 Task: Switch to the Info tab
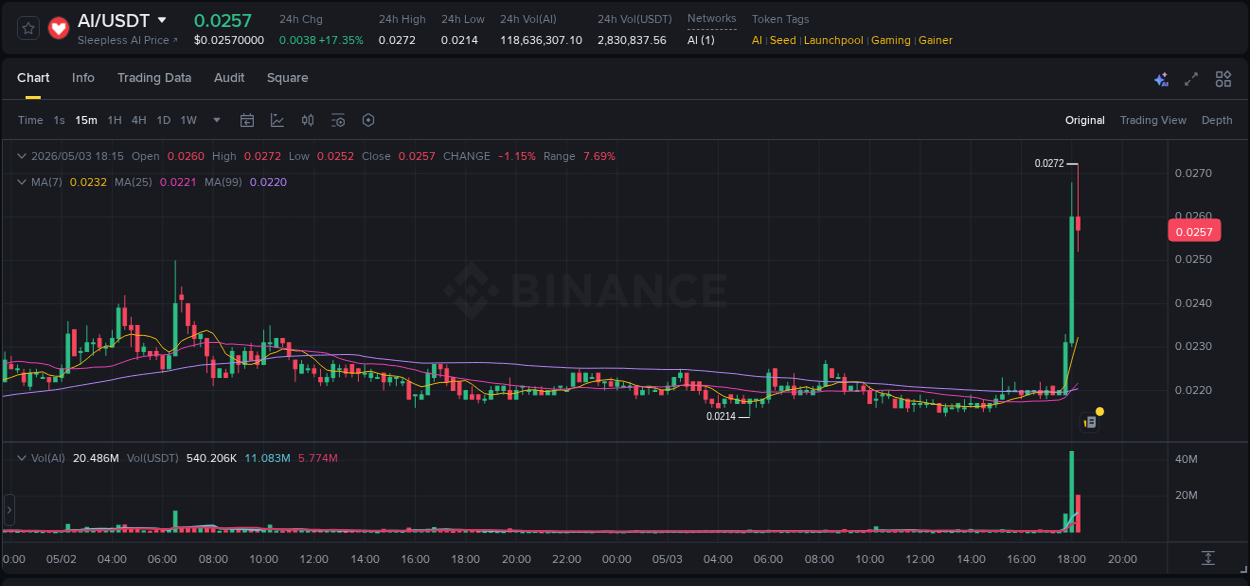click(x=83, y=78)
